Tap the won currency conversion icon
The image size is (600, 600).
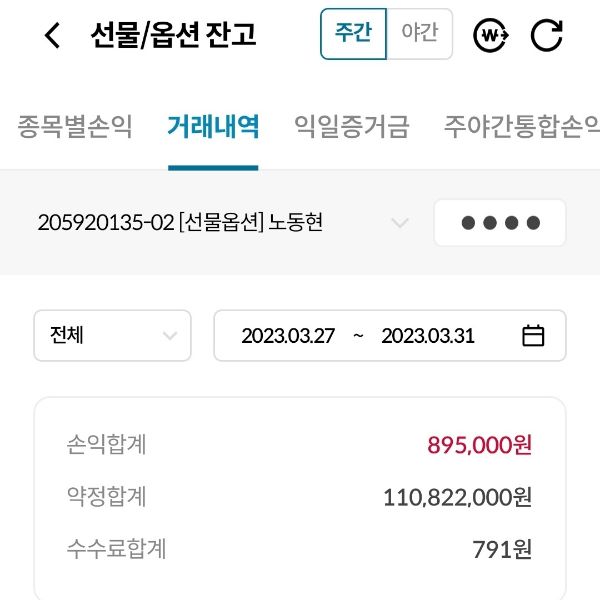tap(491, 35)
